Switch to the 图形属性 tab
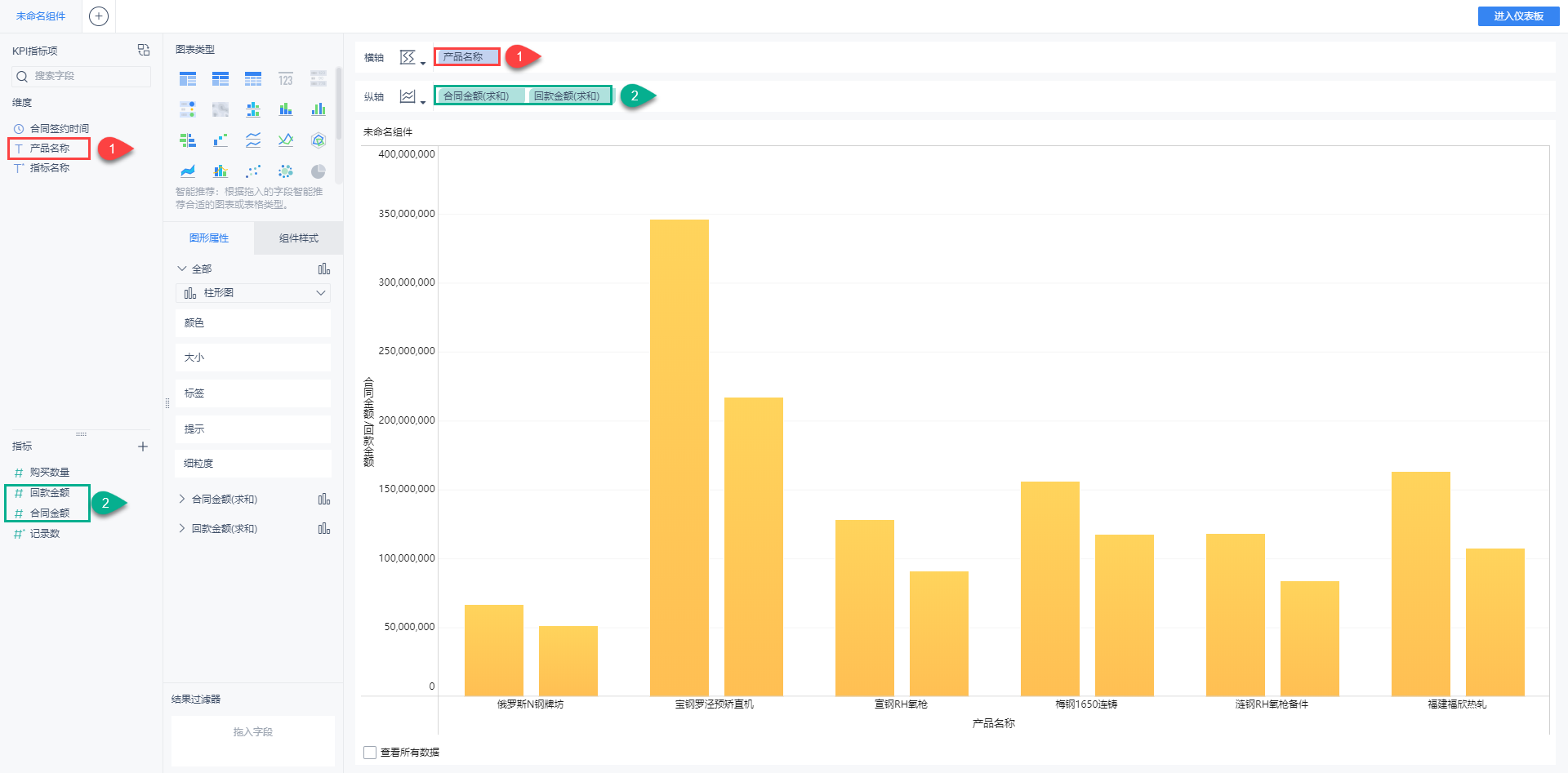 [x=209, y=238]
